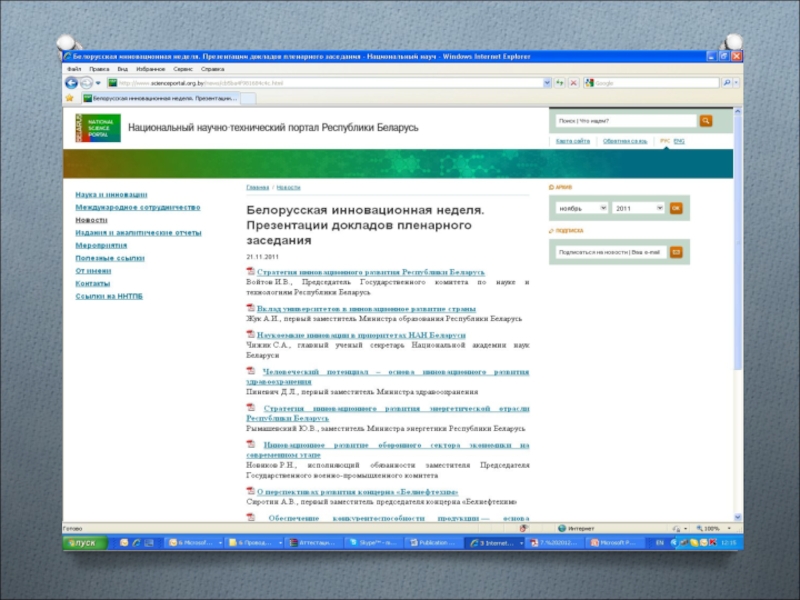Open Вклад университетов в инновационное развитие link

[366, 309]
